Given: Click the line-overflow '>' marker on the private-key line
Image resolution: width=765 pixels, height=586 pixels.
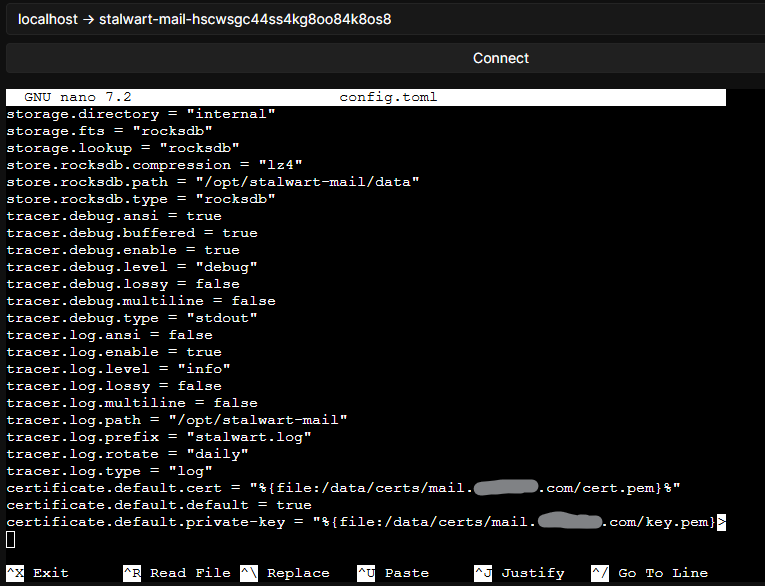Looking at the screenshot, I should point(721,522).
